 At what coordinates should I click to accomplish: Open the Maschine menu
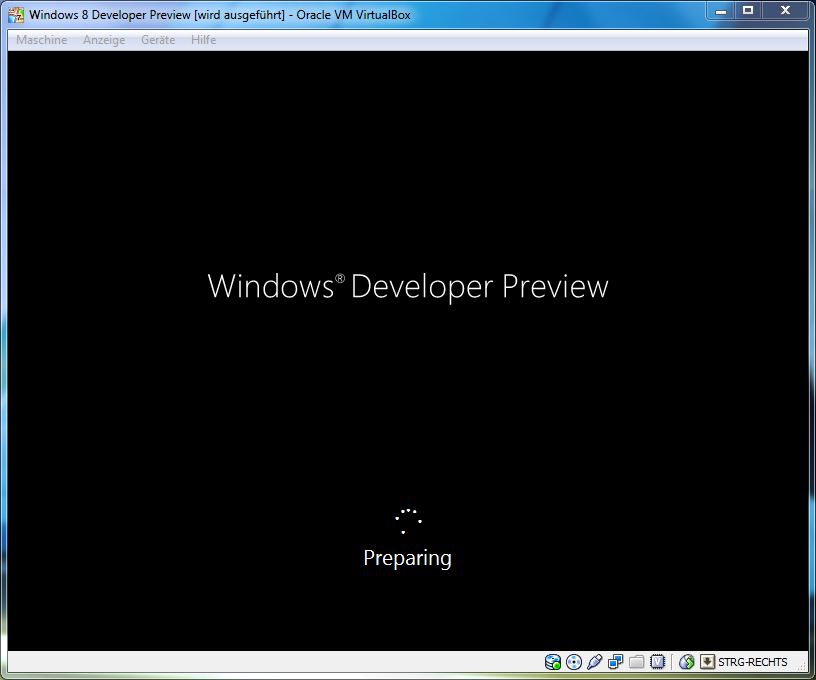[42, 40]
